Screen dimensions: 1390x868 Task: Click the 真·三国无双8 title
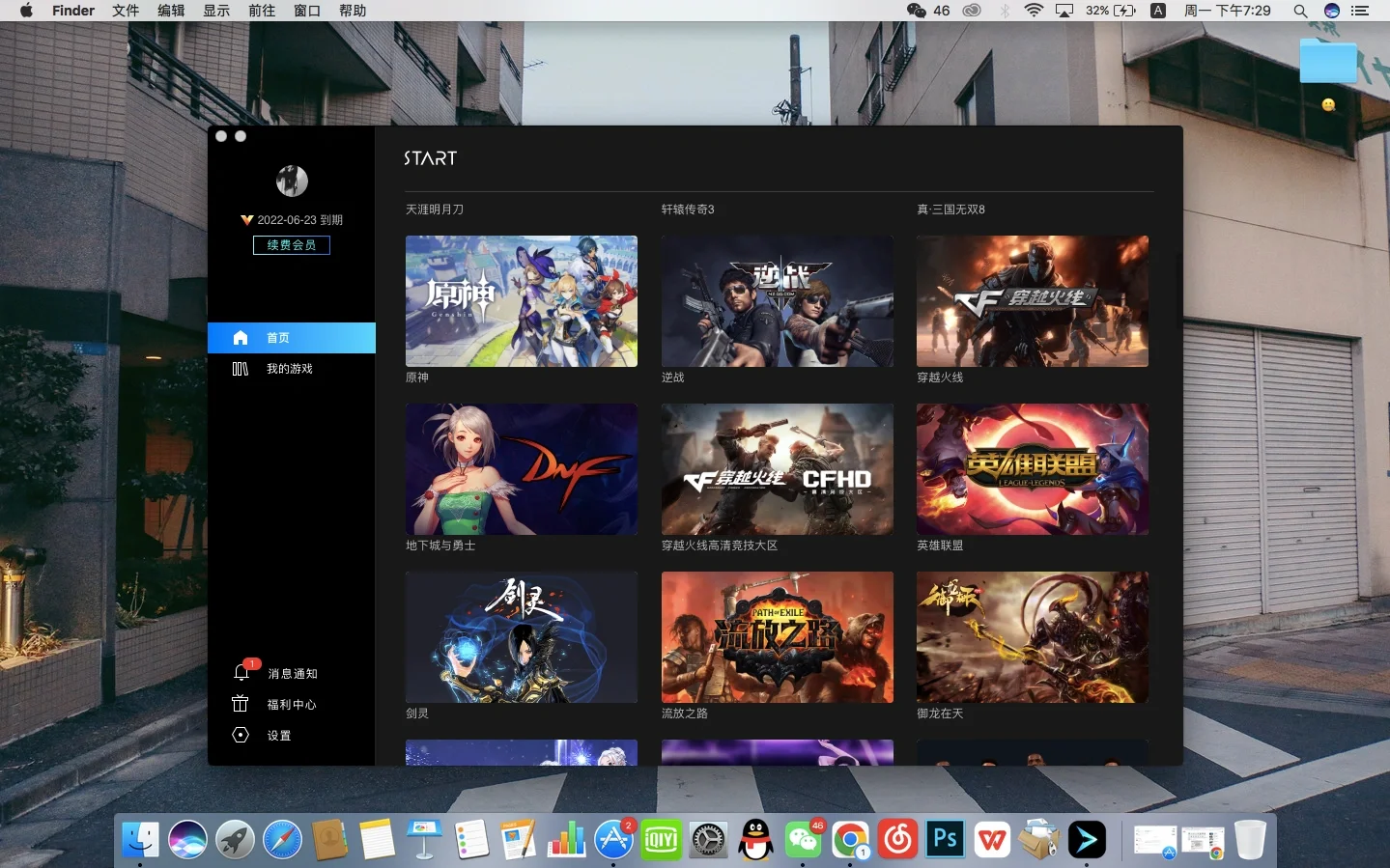(x=951, y=210)
